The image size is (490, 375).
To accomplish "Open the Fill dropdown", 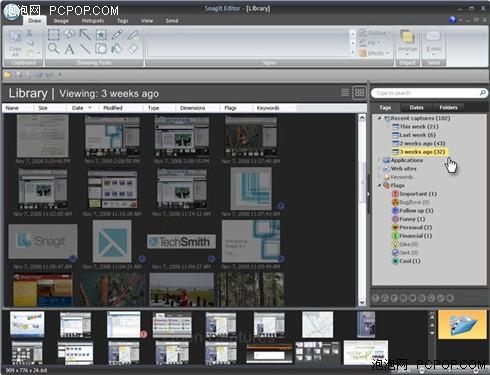I will pos(370,43).
